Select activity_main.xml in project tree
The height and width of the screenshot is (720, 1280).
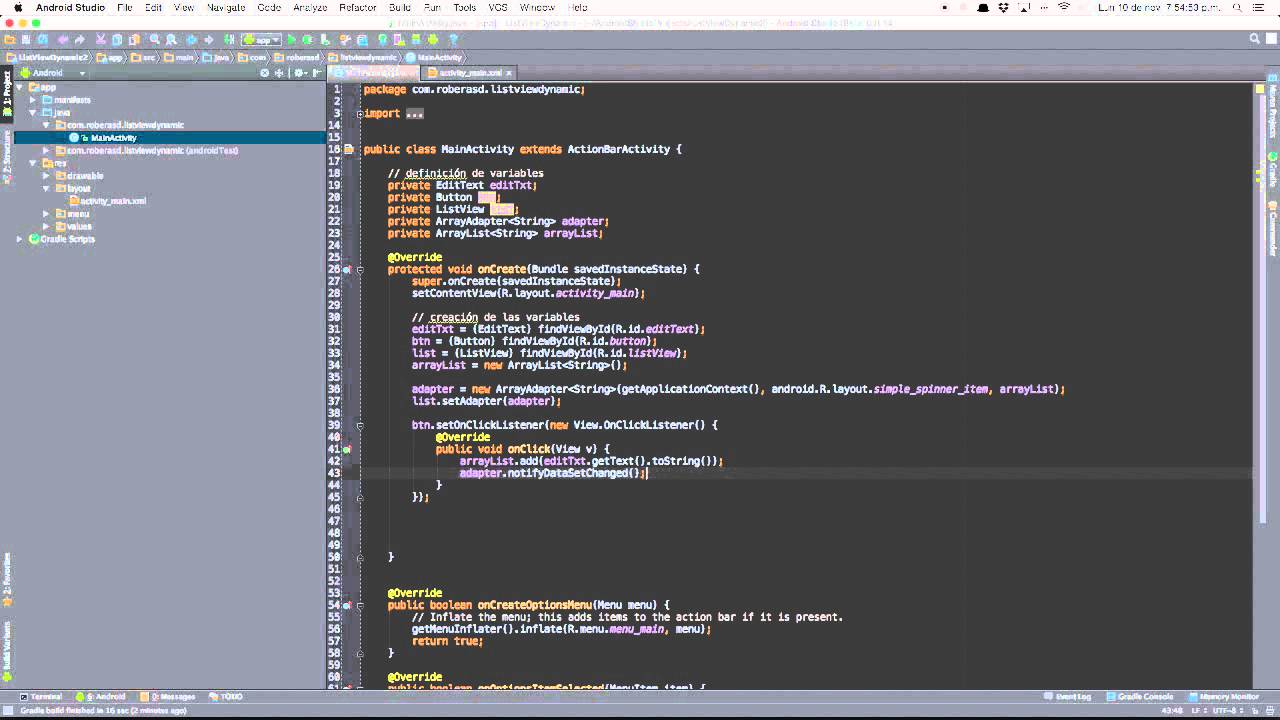pos(113,201)
